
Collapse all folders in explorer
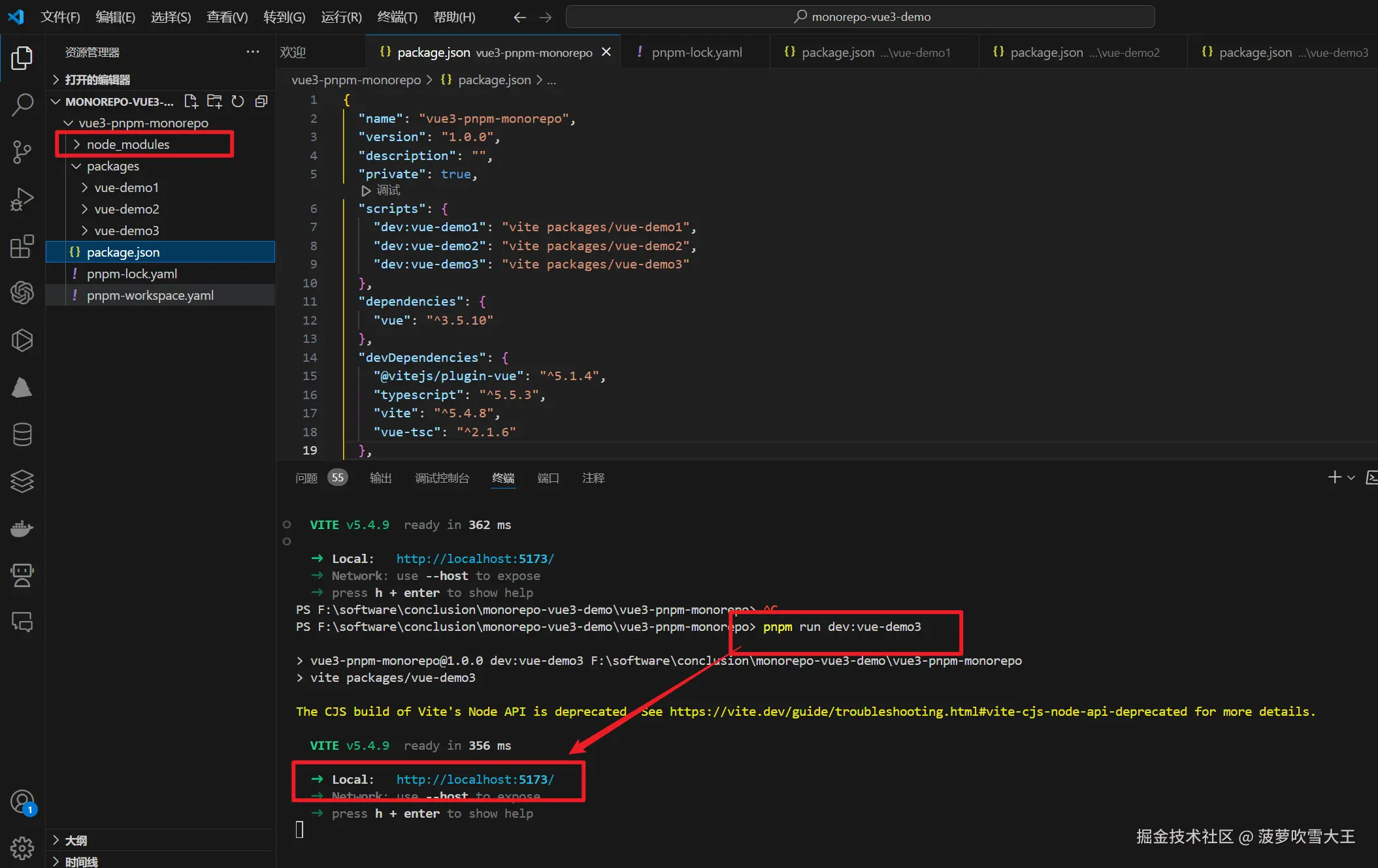[261, 101]
